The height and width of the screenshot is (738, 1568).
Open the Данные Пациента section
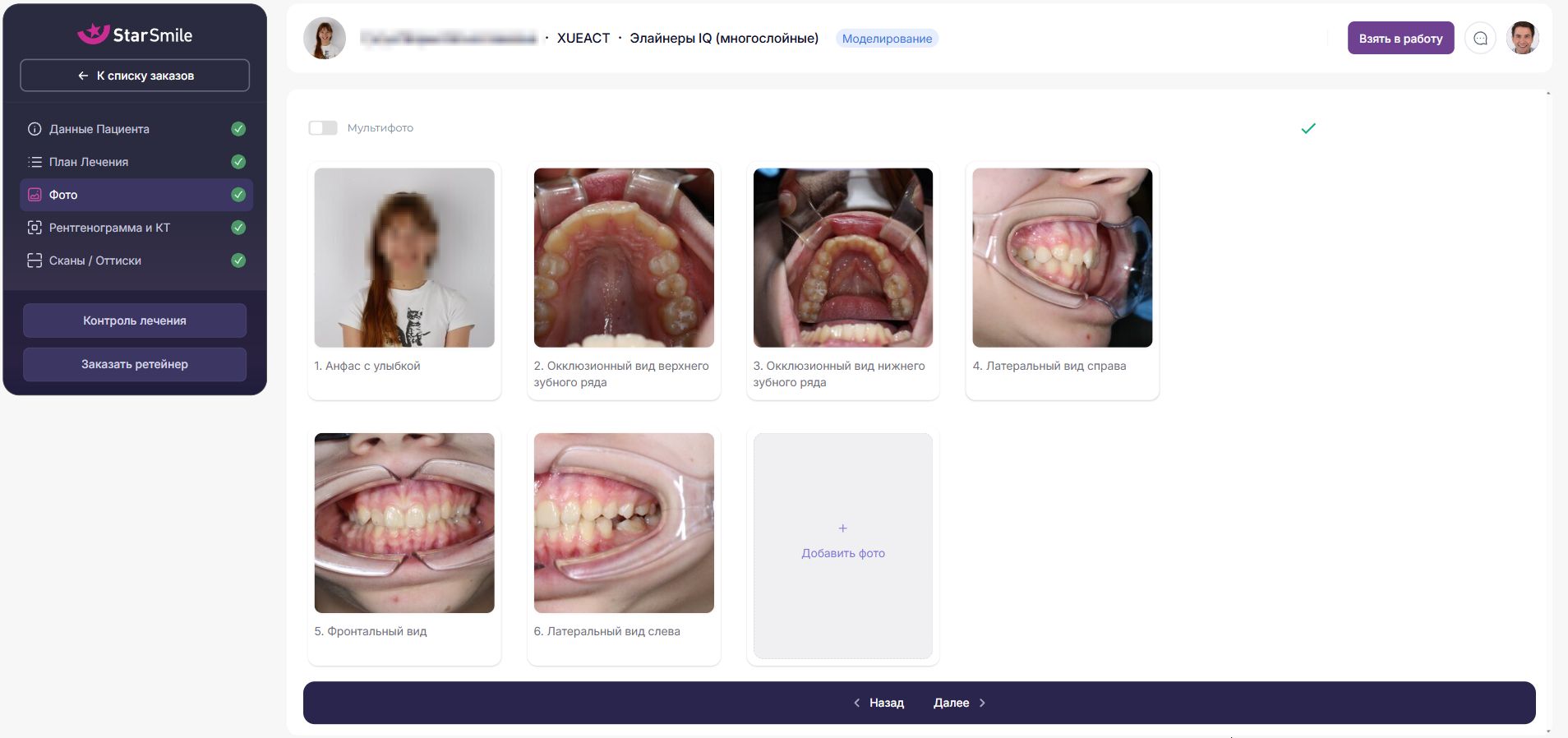[136, 129]
